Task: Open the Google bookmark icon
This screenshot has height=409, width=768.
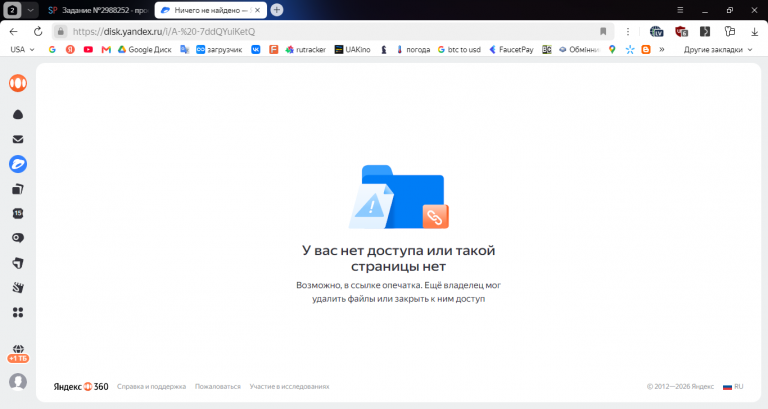Action: tap(52, 49)
